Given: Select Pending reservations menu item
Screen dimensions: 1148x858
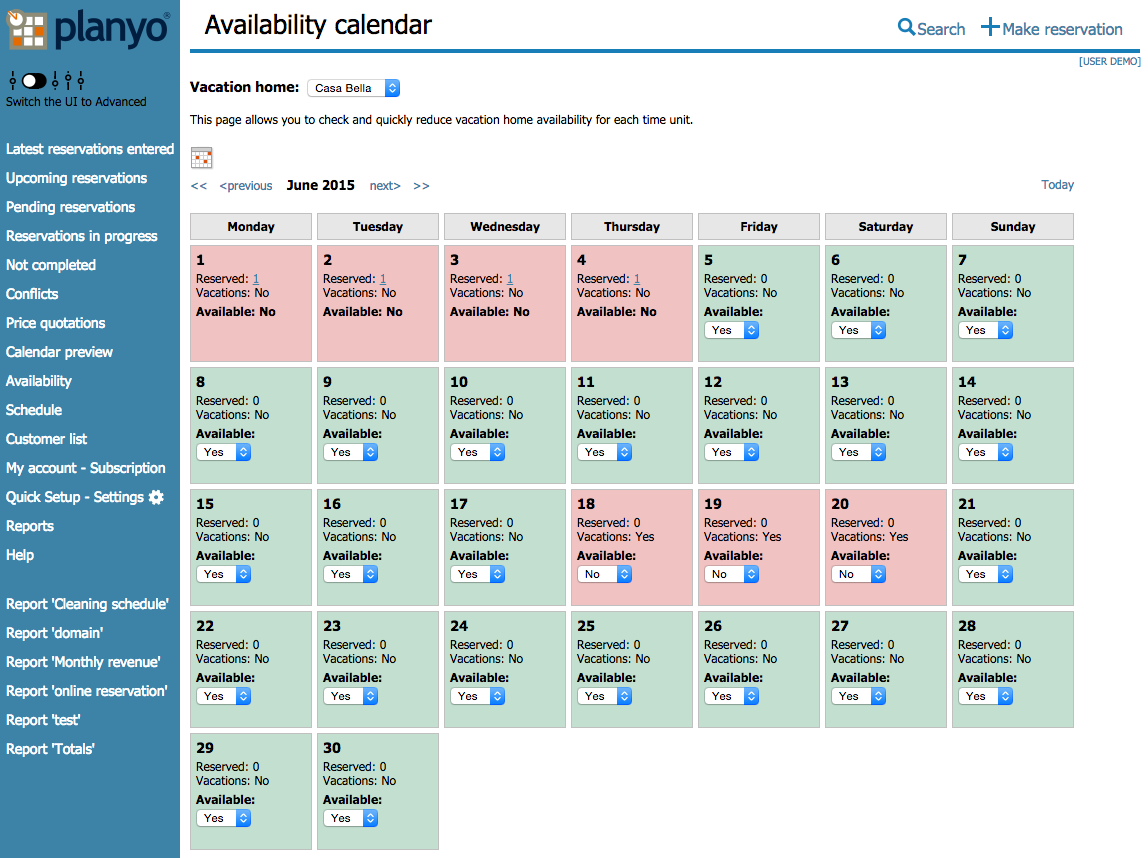Looking at the screenshot, I should point(70,207).
